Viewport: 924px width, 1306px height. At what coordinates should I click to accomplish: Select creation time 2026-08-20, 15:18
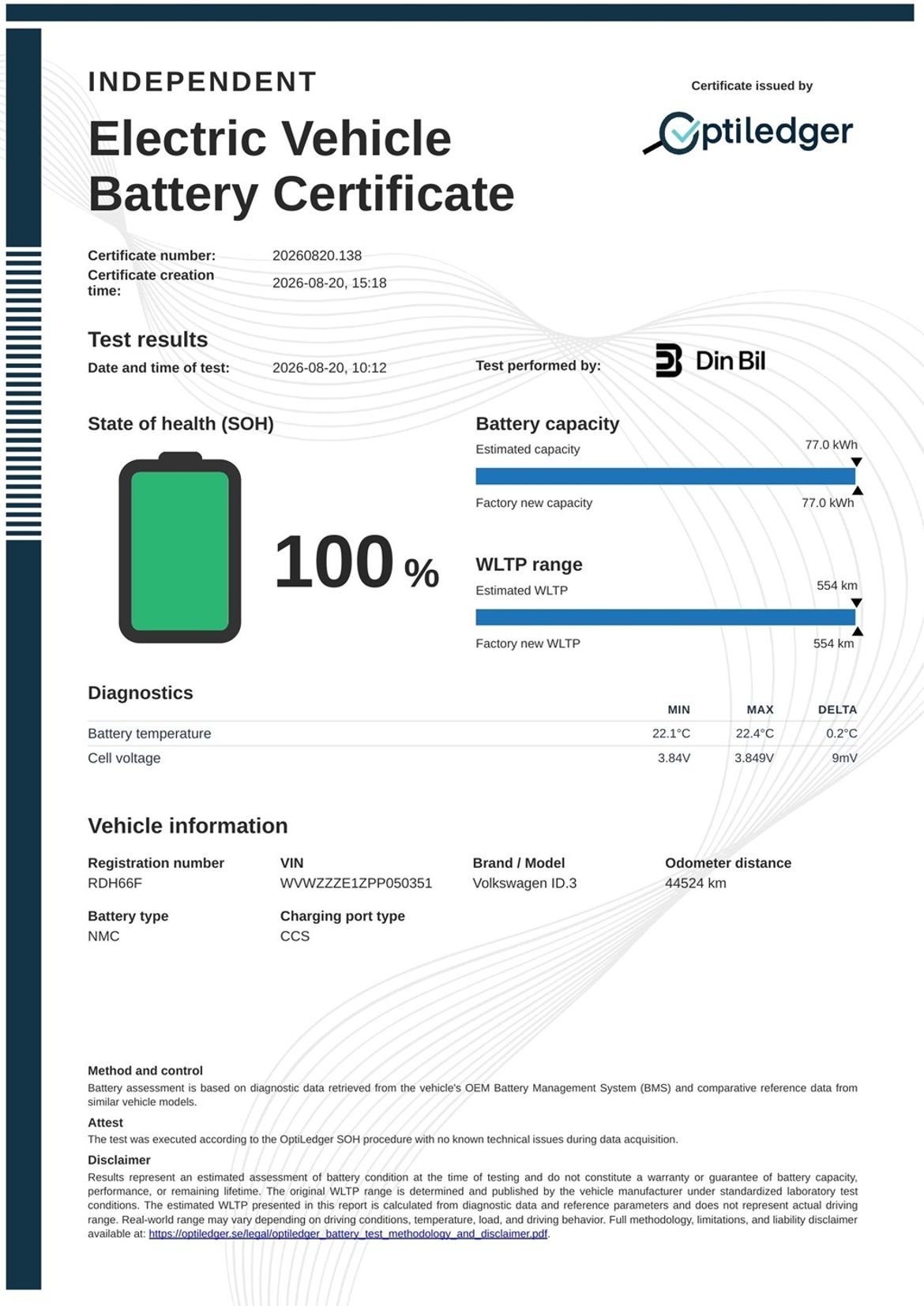coord(329,283)
